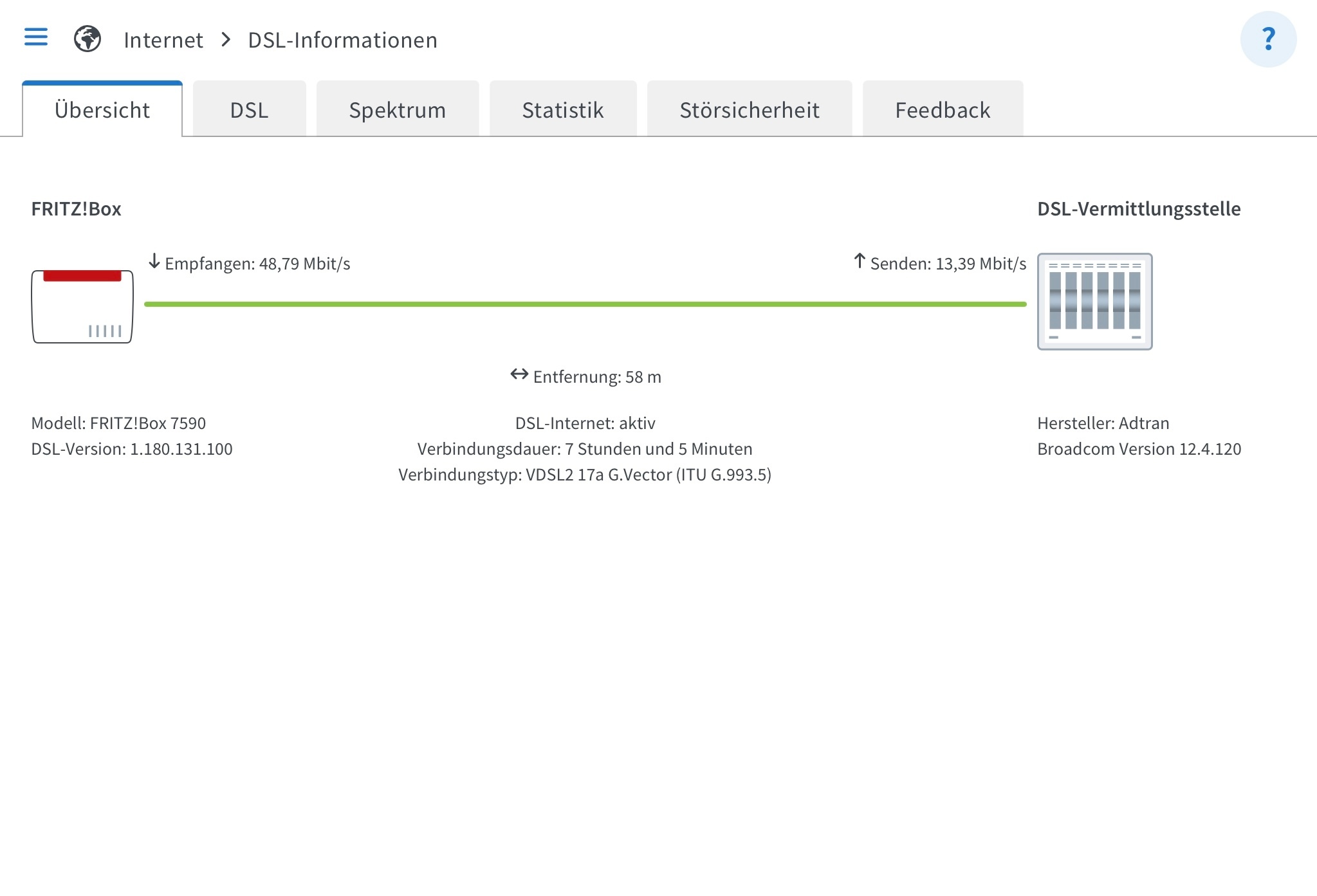Click the FRITZ!Box router illustration

tap(82, 306)
